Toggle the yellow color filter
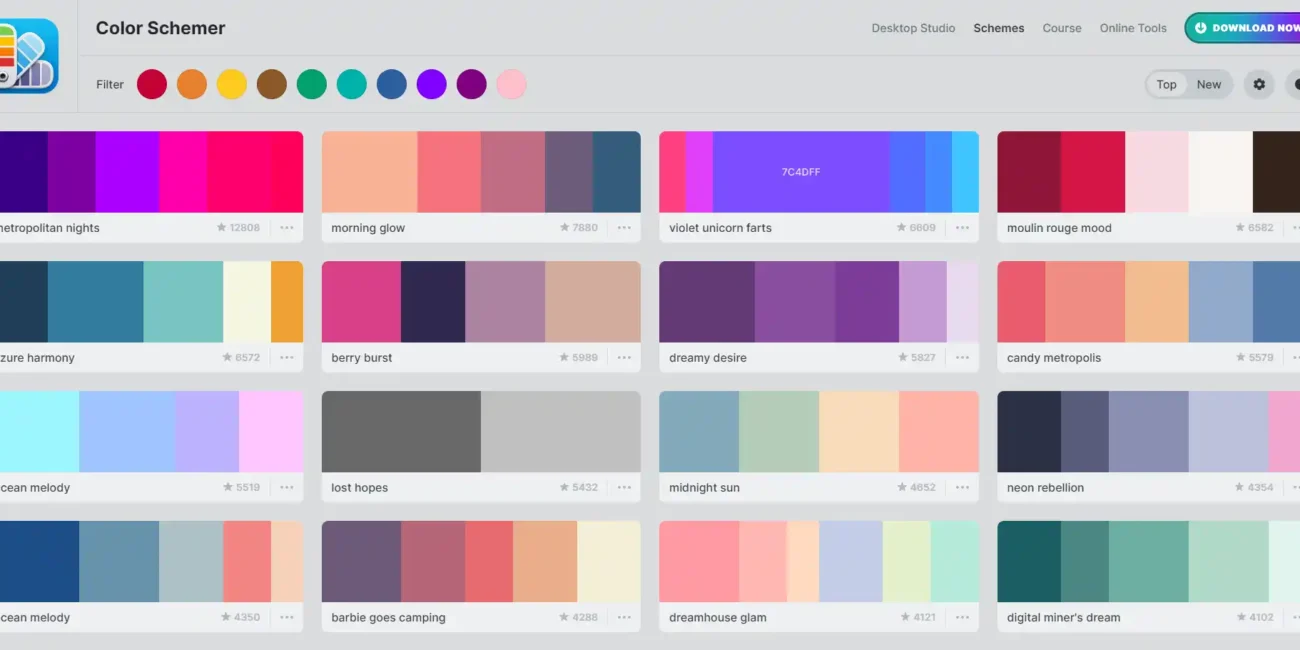1300x650 pixels. (x=232, y=84)
